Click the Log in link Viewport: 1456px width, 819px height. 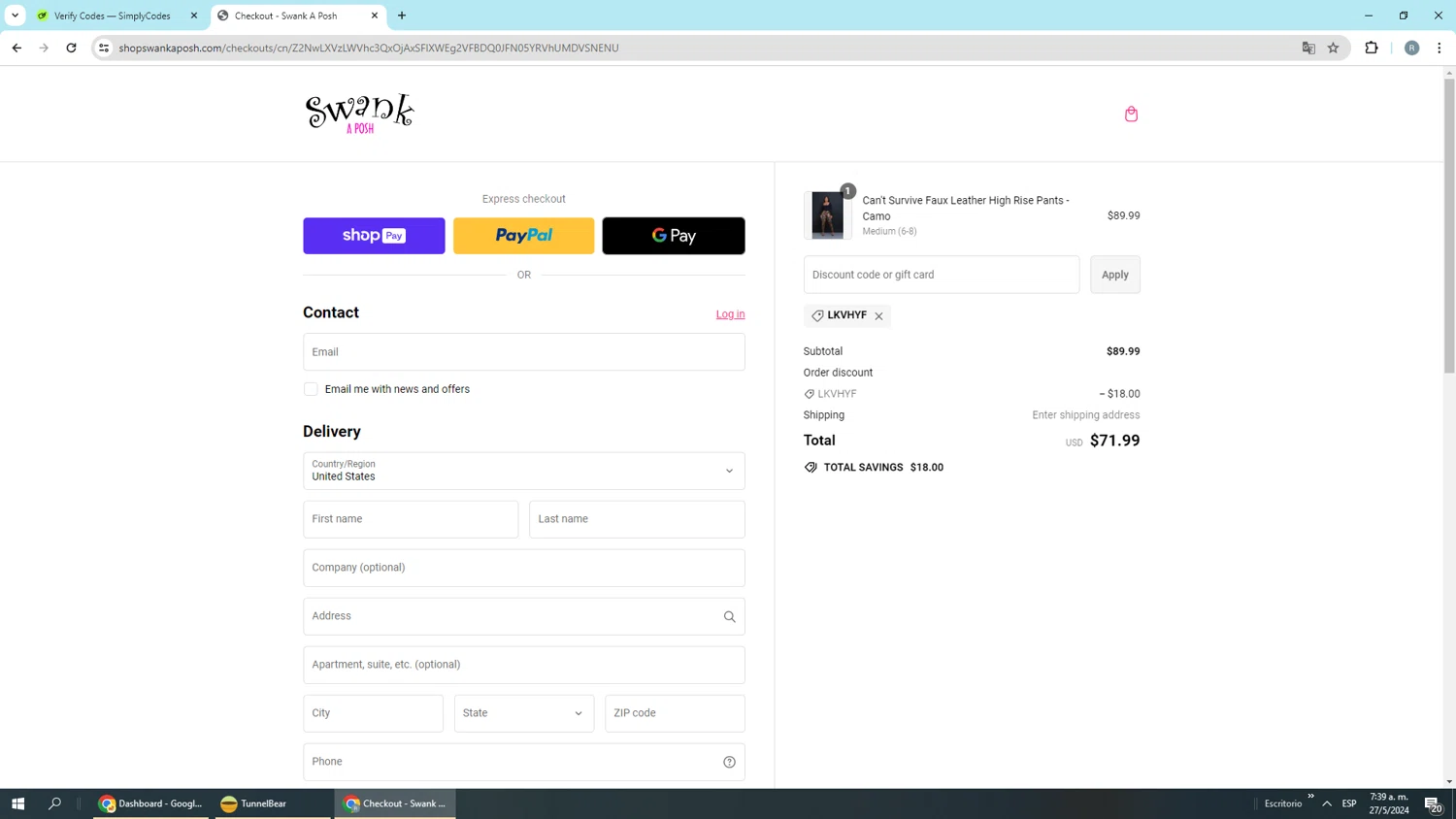[x=730, y=314]
